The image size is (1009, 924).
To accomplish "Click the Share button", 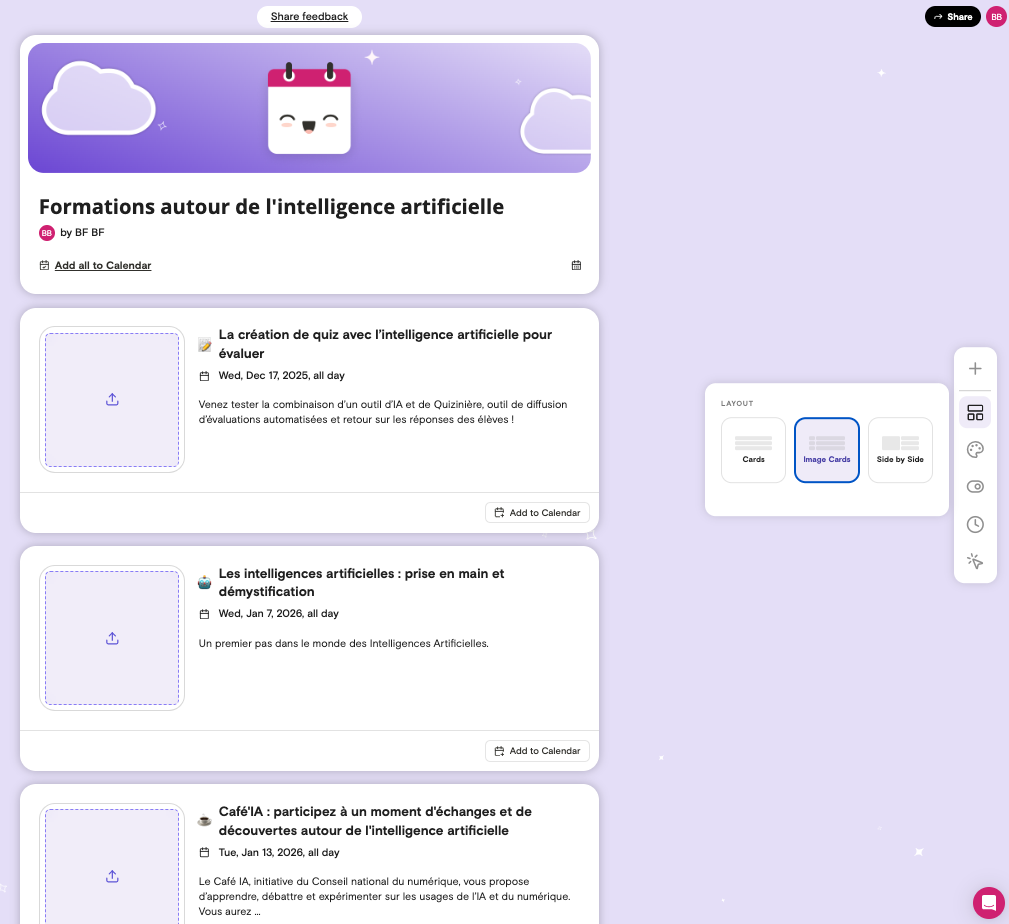I will 952,17.
